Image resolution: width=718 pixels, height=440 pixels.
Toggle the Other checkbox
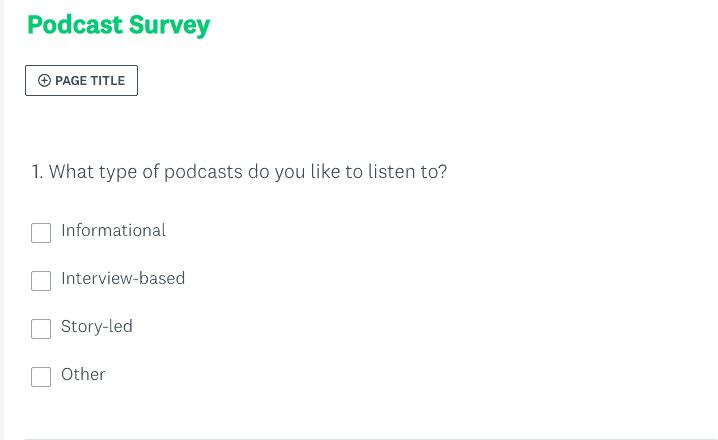(41, 377)
